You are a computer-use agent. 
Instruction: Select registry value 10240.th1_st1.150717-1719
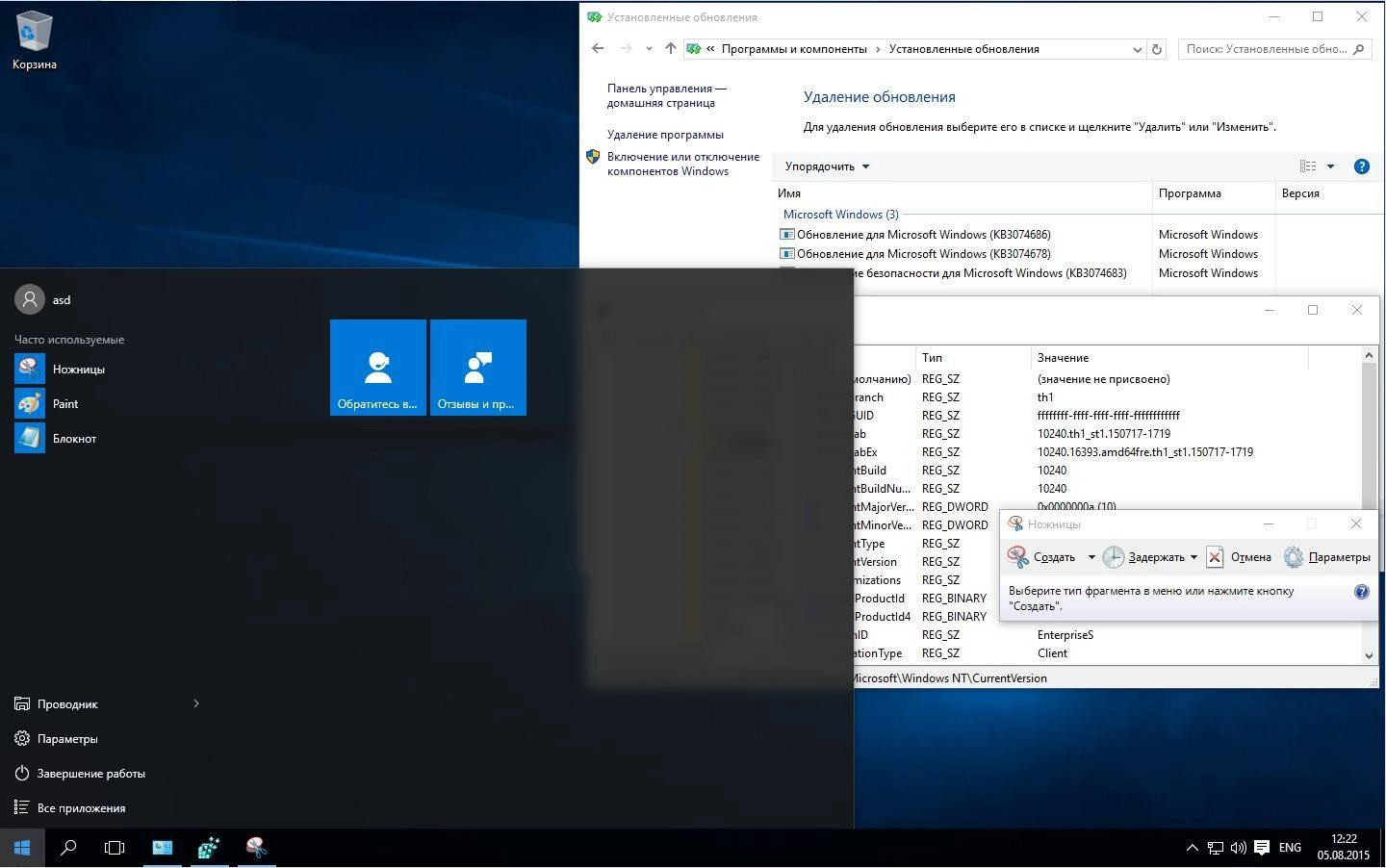[1103, 434]
